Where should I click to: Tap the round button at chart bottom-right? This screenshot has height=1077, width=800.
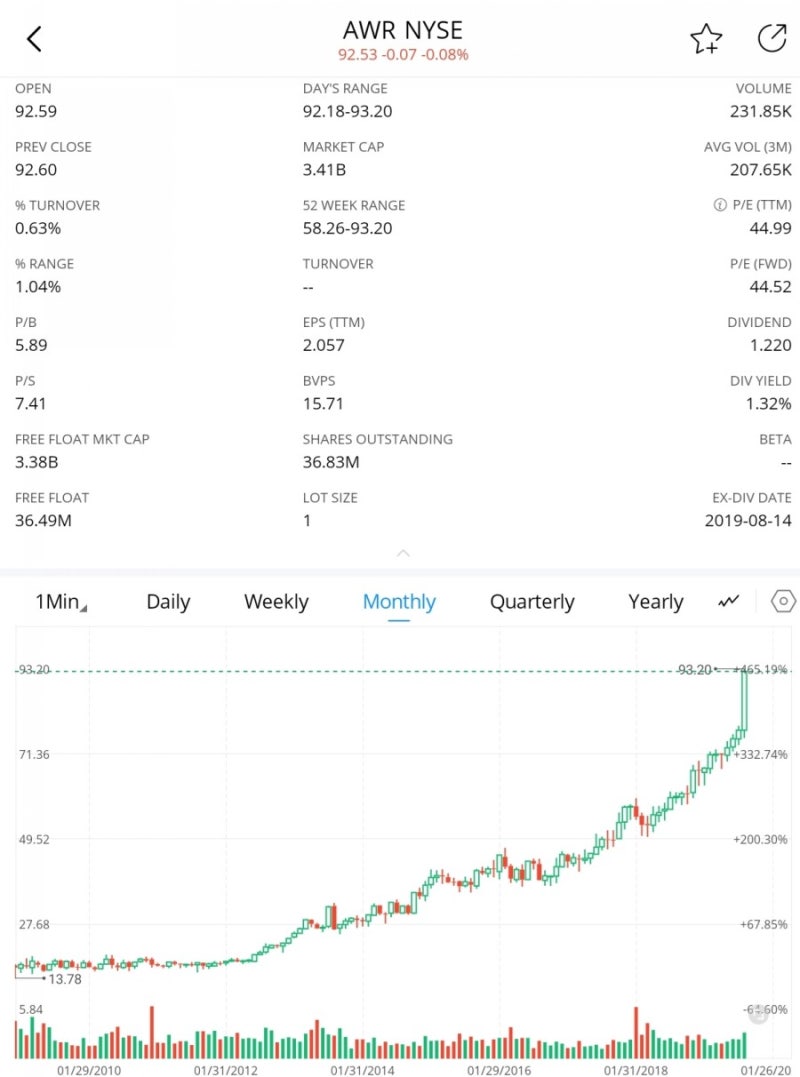pyautogui.click(x=759, y=1014)
